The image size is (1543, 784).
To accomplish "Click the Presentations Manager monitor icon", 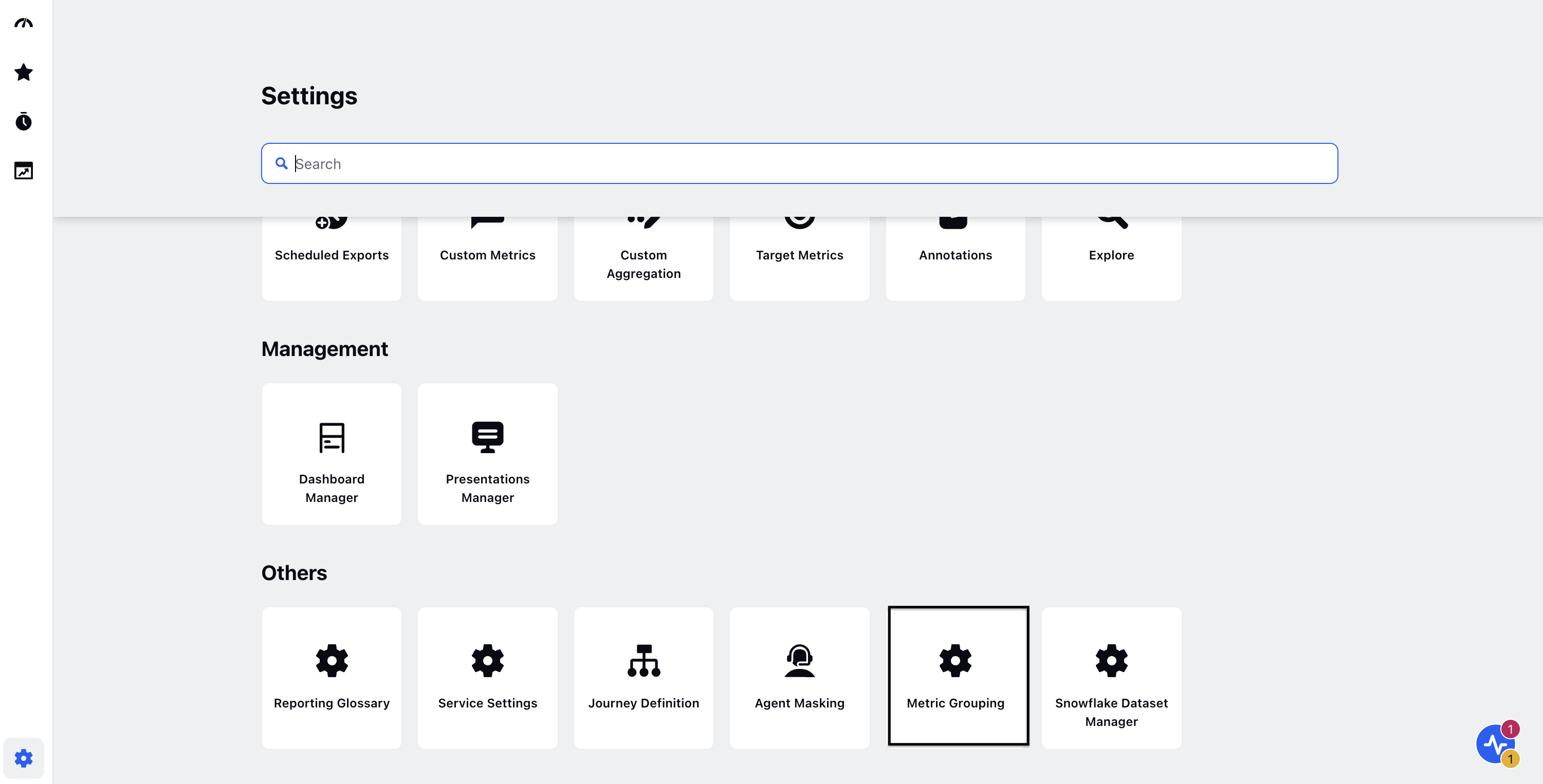I will (488, 437).
